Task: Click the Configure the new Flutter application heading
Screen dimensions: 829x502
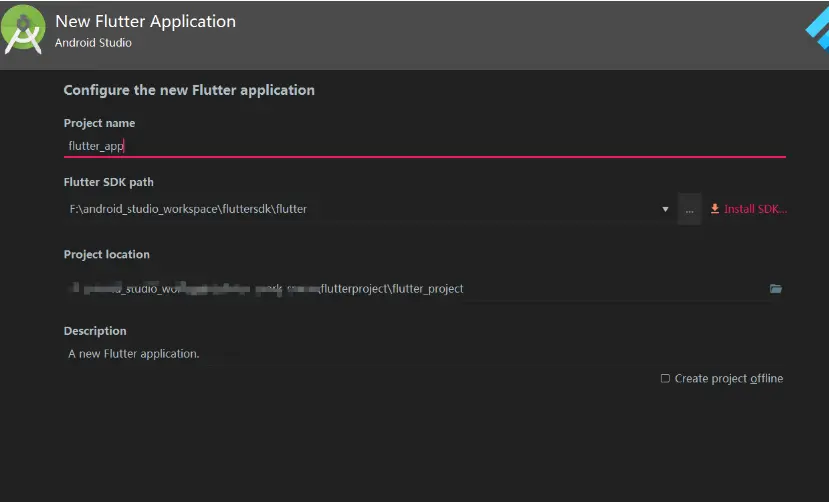Action: pyautogui.click(x=189, y=90)
